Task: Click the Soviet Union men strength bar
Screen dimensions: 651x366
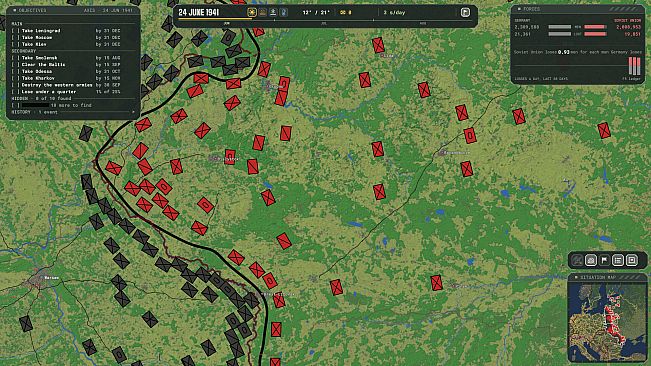Action: click(x=595, y=27)
